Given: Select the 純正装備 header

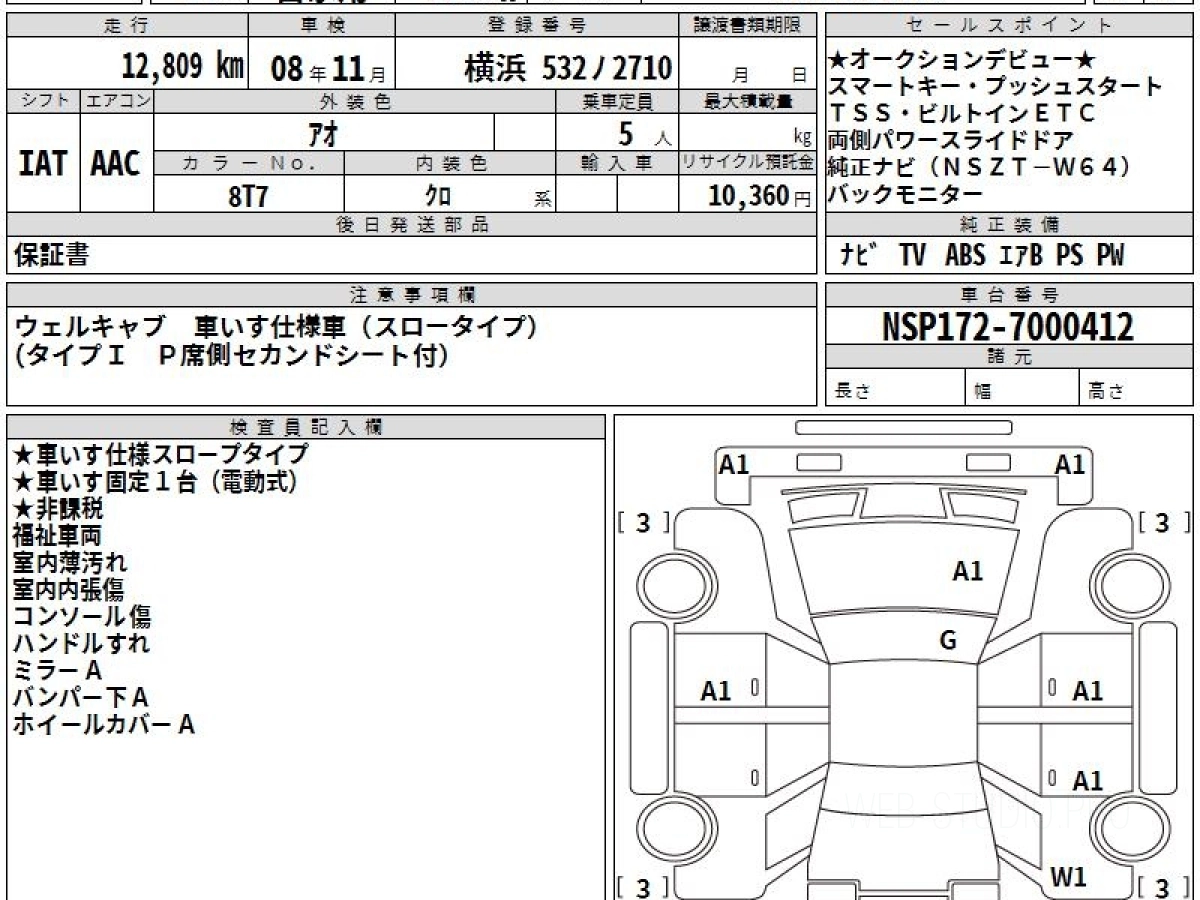Looking at the screenshot, I should pyautogui.click(x=1009, y=225).
